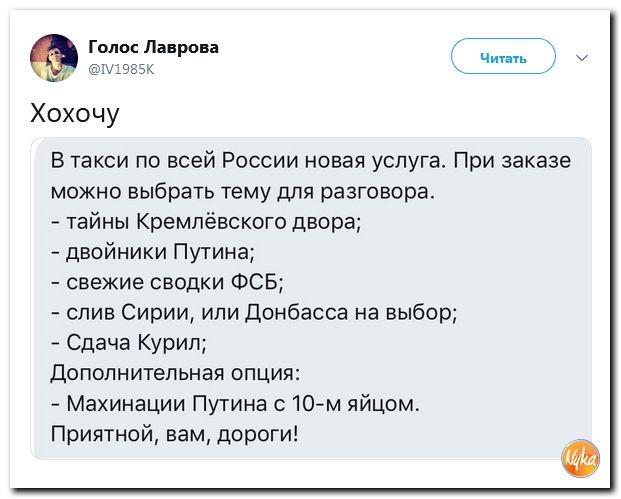Expand the tweet options chevron
This screenshot has width=621, height=499.
pyautogui.click(x=582, y=58)
